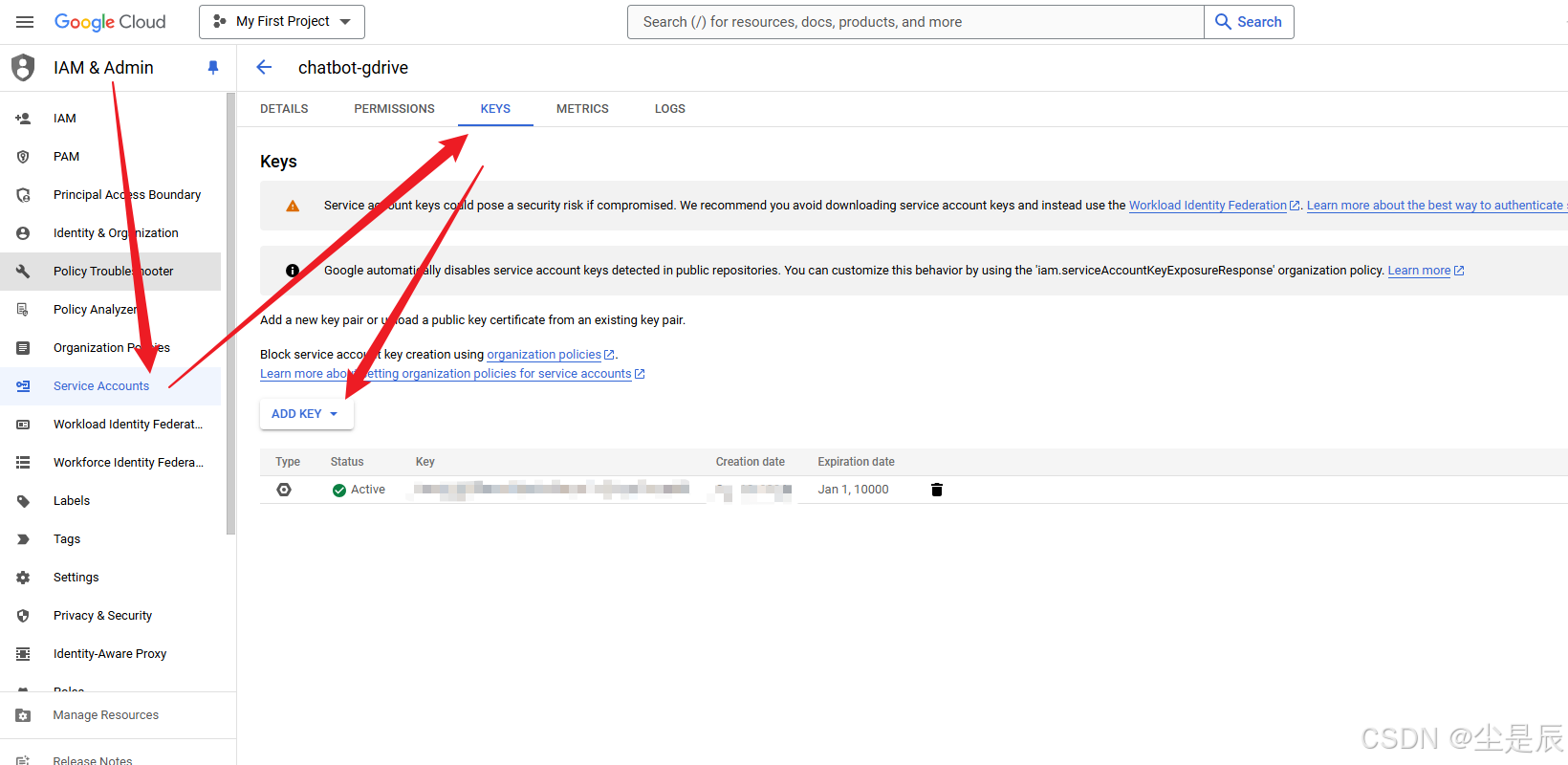Click the Principal Access Boundary icon
The width and height of the screenshot is (1568, 765).
(x=23, y=195)
